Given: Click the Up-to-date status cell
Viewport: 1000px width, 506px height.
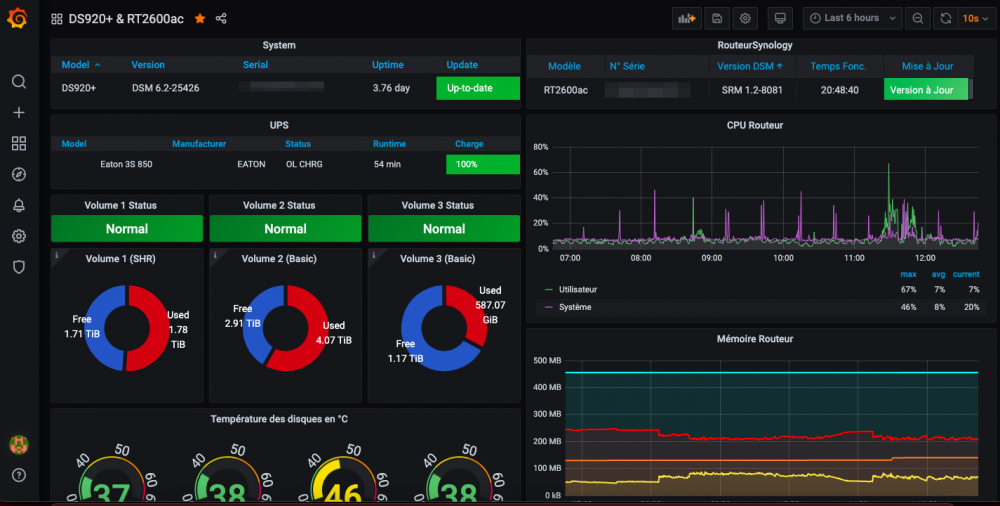Looking at the screenshot, I should pos(478,88).
